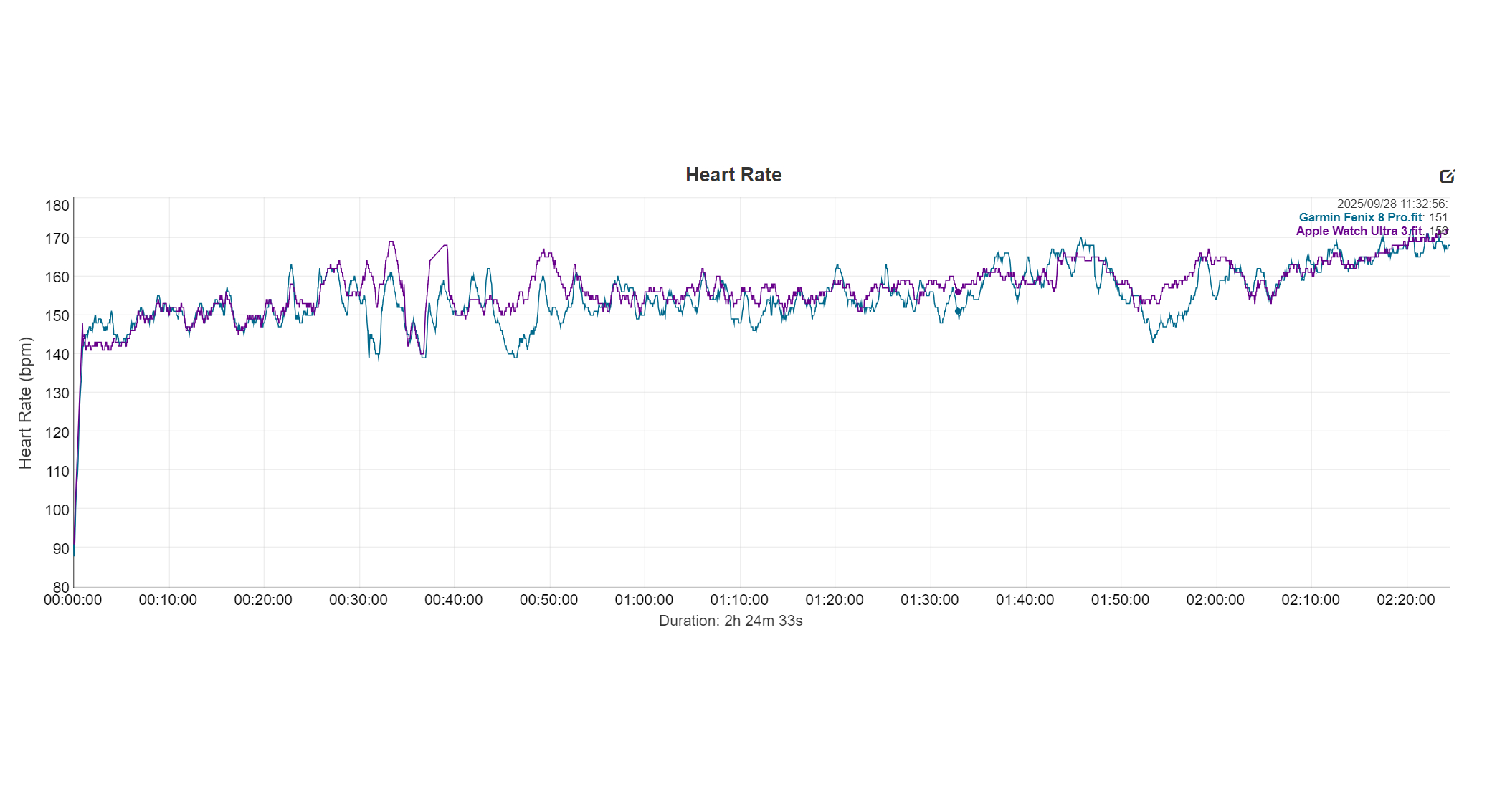This screenshot has width=1487, height=812.
Task: Click the purple highlighted data point marker
Action: point(959,292)
